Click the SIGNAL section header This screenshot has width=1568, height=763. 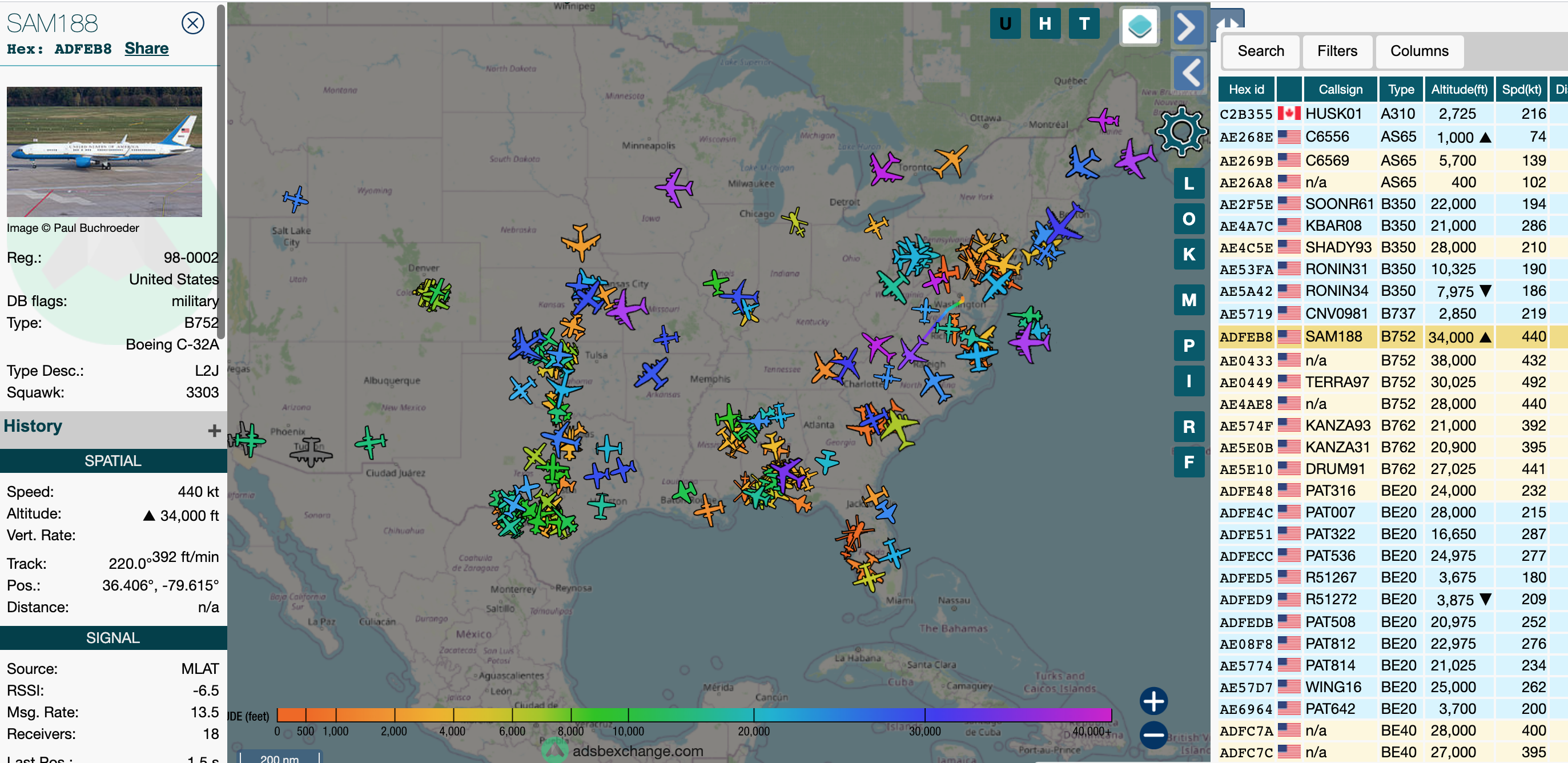pos(113,637)
